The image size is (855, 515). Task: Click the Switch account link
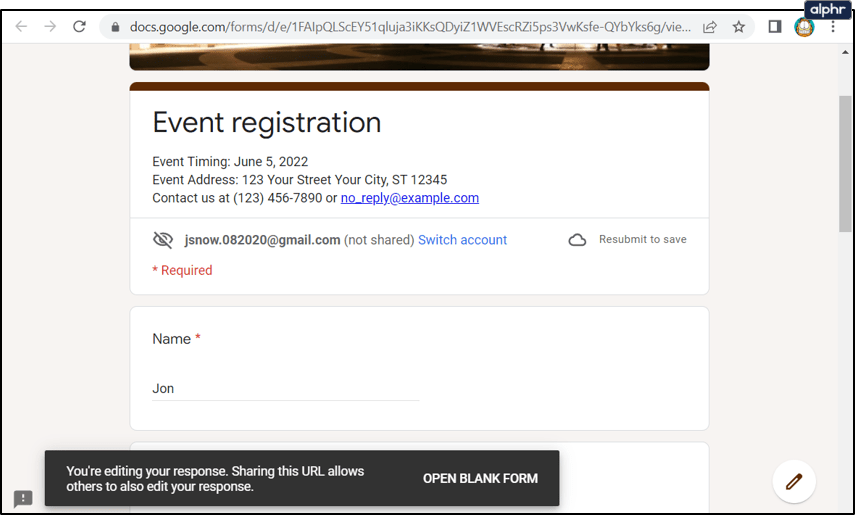(462, 240)
